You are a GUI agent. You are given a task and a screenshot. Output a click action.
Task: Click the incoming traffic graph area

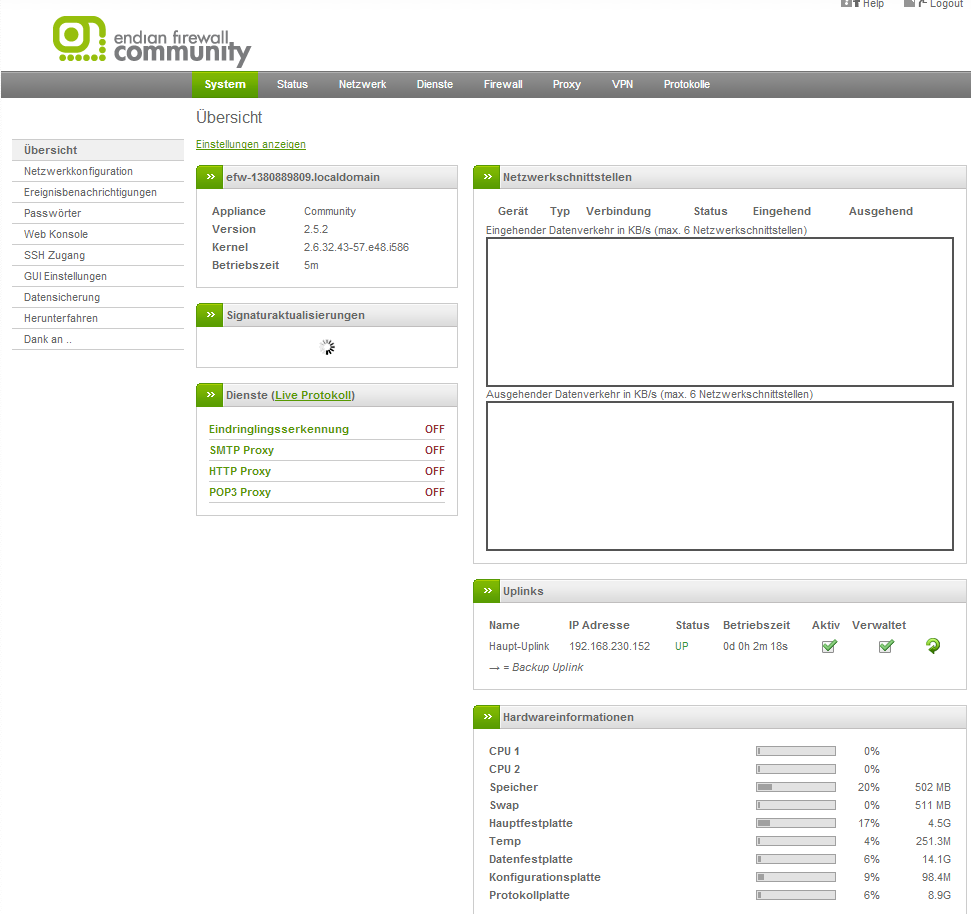(719, 312)
